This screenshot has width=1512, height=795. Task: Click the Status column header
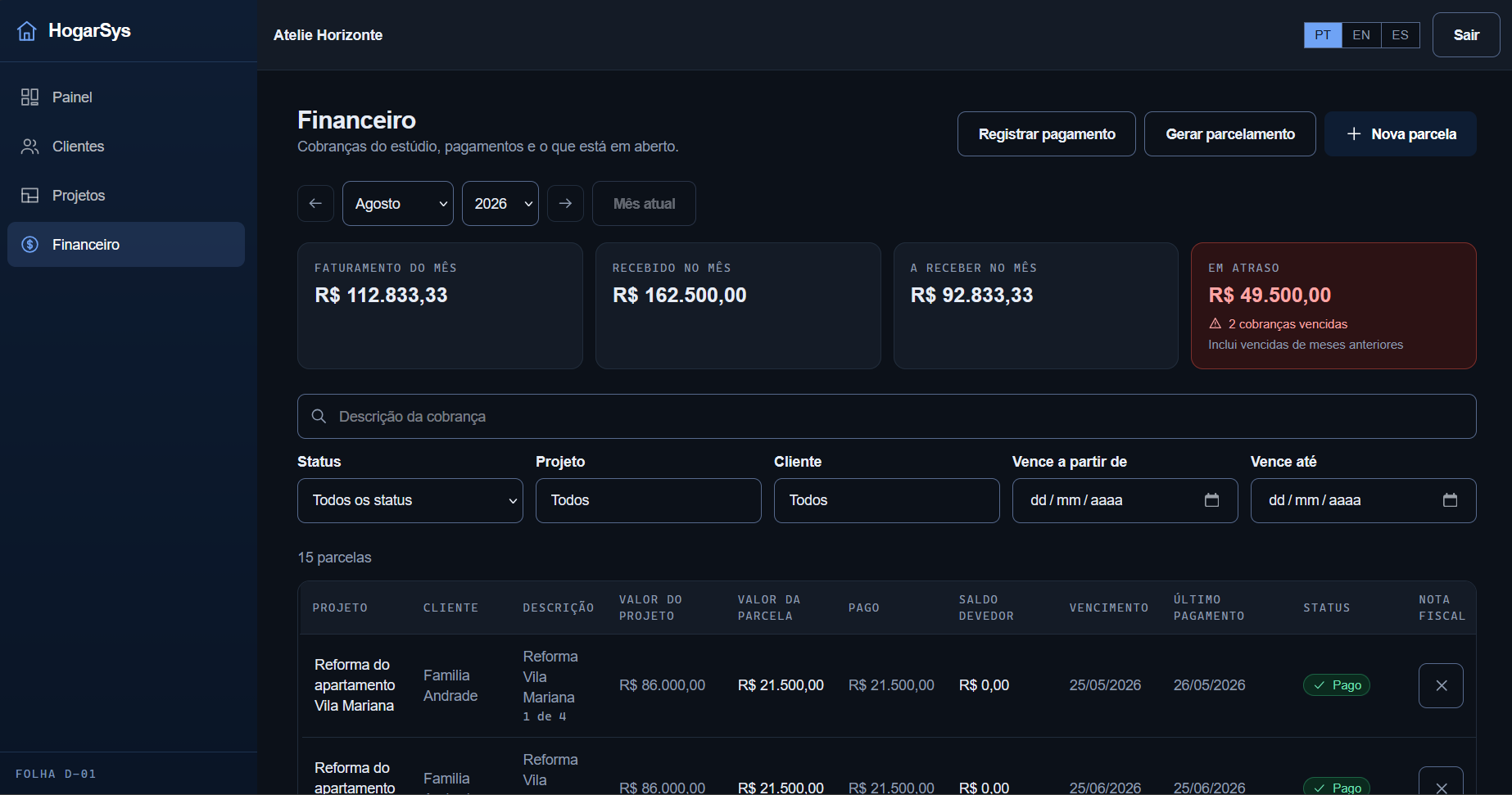tap(1327, 608)
